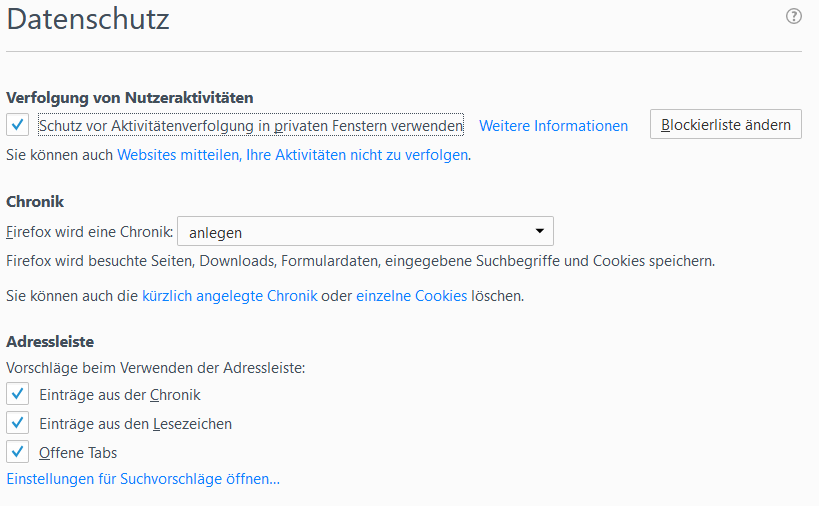819x506 pixels.
Task: Click the 'kürzlich angelegte Chronik' link
Action: (x=230, y=296)
